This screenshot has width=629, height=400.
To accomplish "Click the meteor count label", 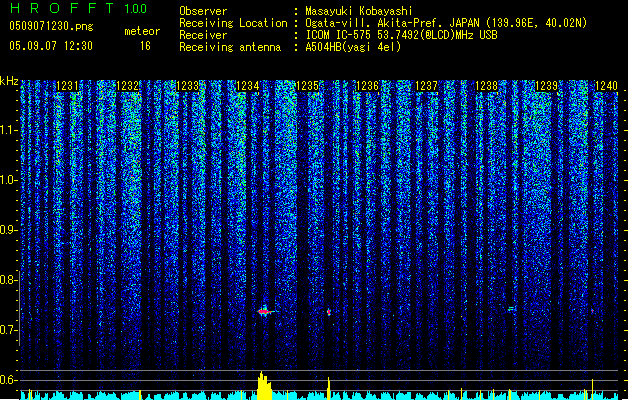I will pos(142,31).
